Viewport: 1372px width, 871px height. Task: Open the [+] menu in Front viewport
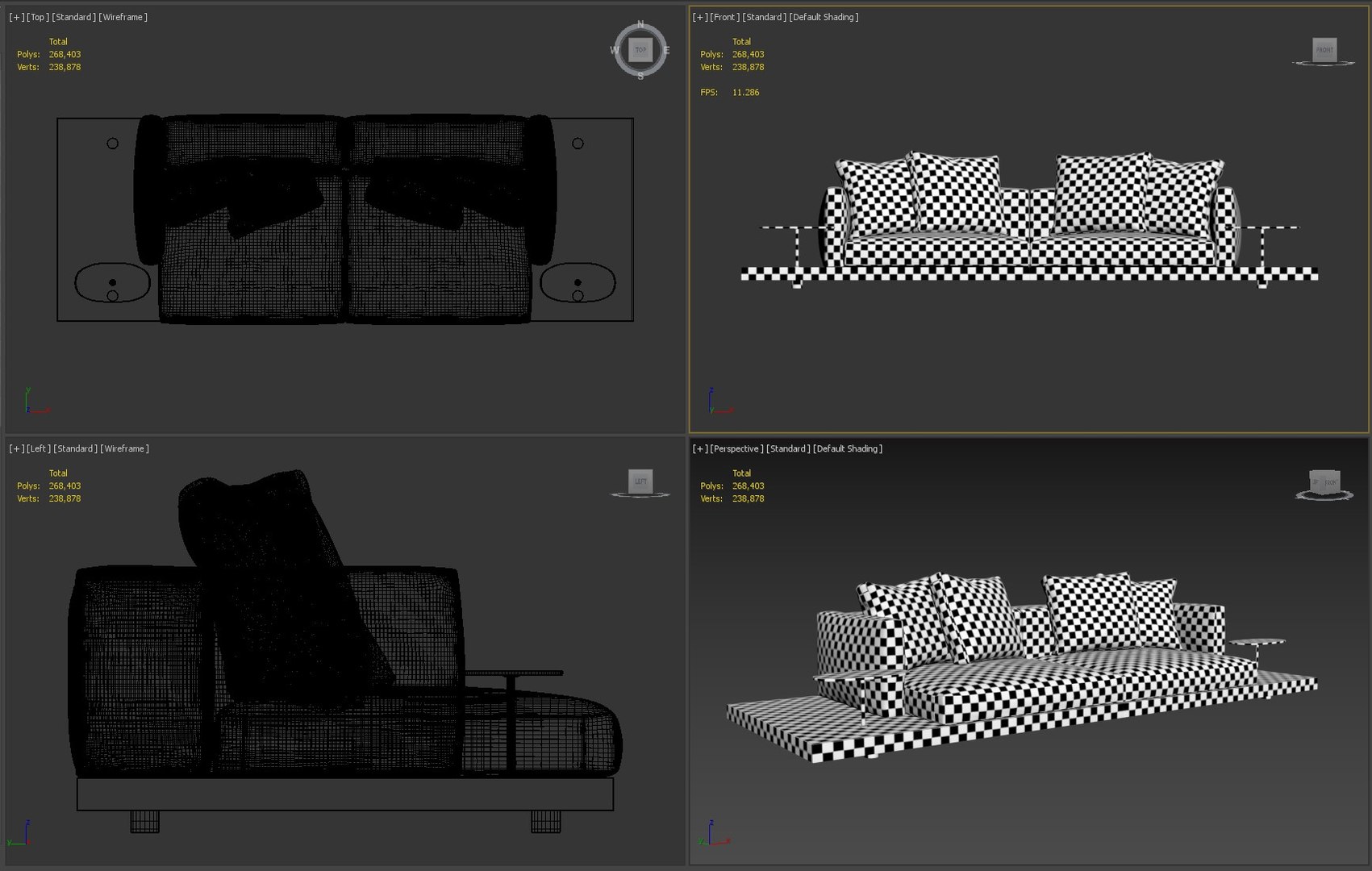700,17
